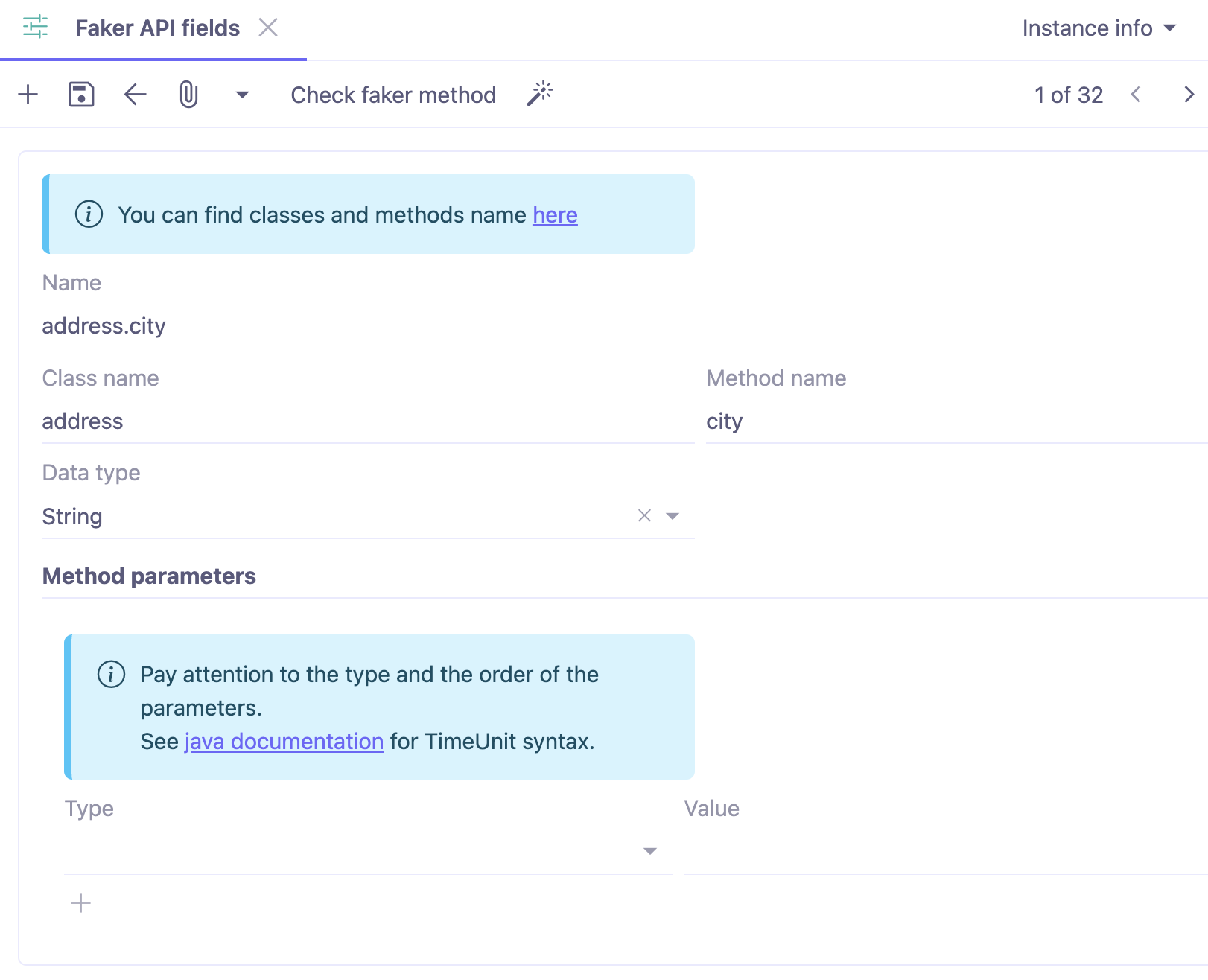This screenshot has width=1208, height=980.
Task: Select the Faker API fields tab
Action: (156, 28)
